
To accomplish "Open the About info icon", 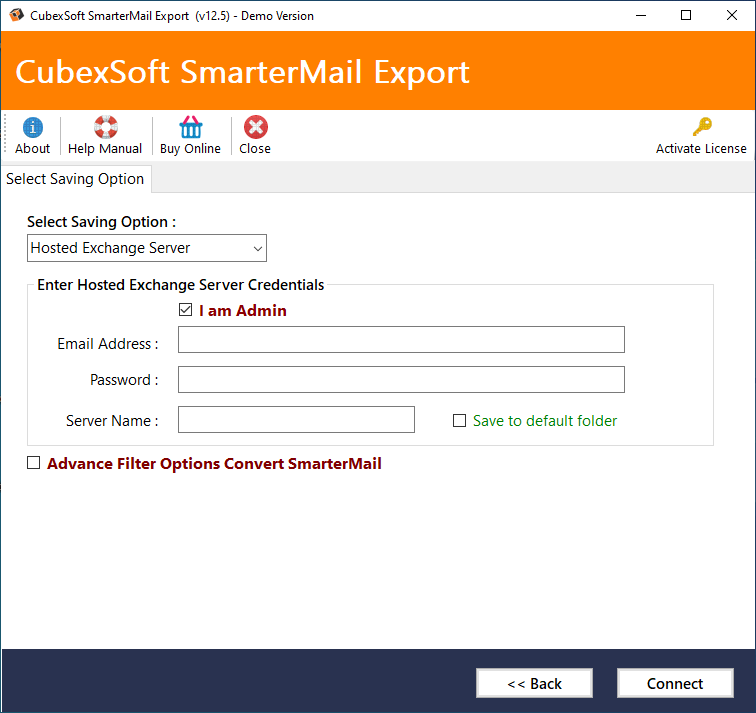I will click(32, 128).
